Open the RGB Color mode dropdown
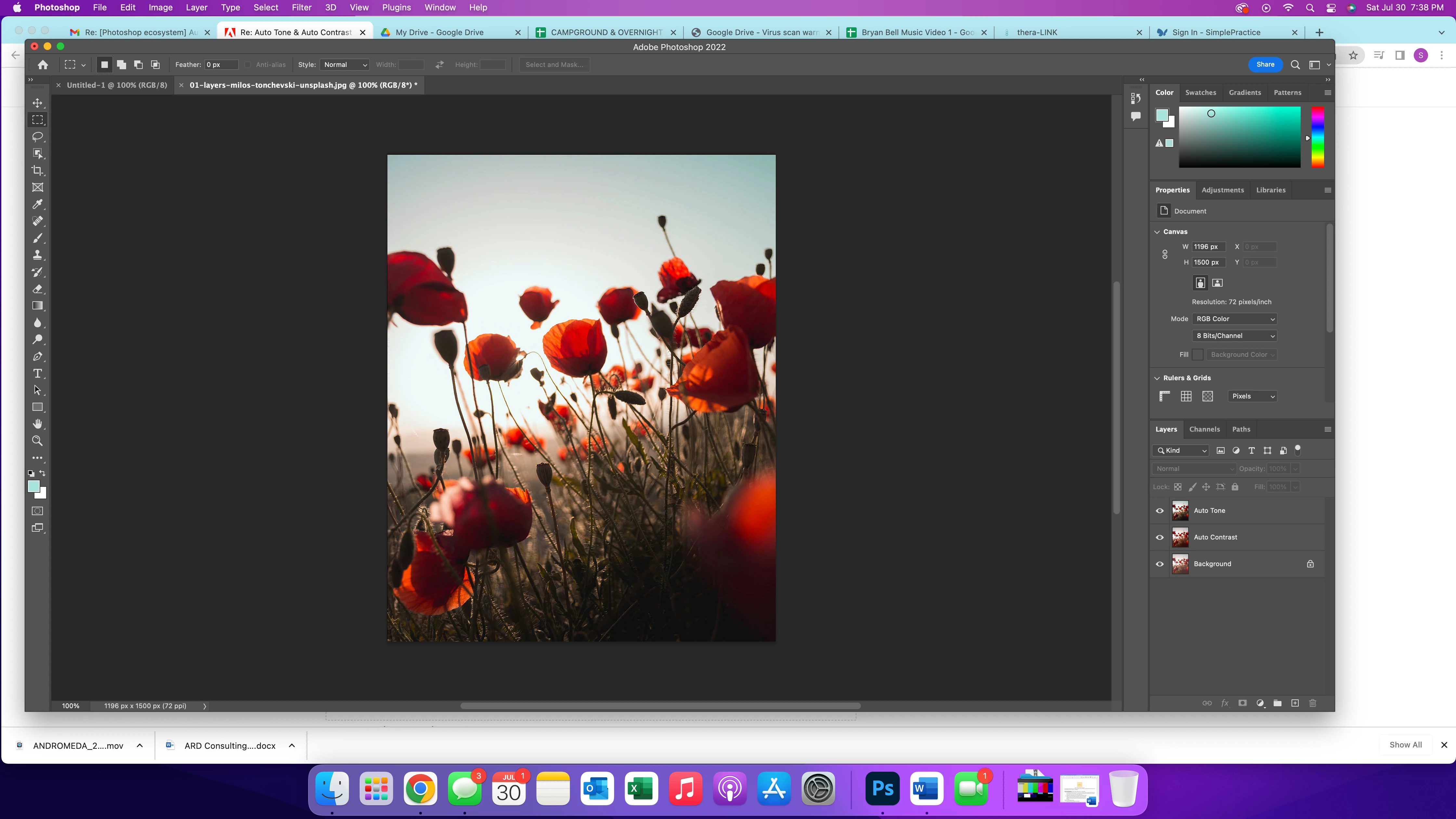This screenshot has width=1456, height=819. coord(1234,319)
